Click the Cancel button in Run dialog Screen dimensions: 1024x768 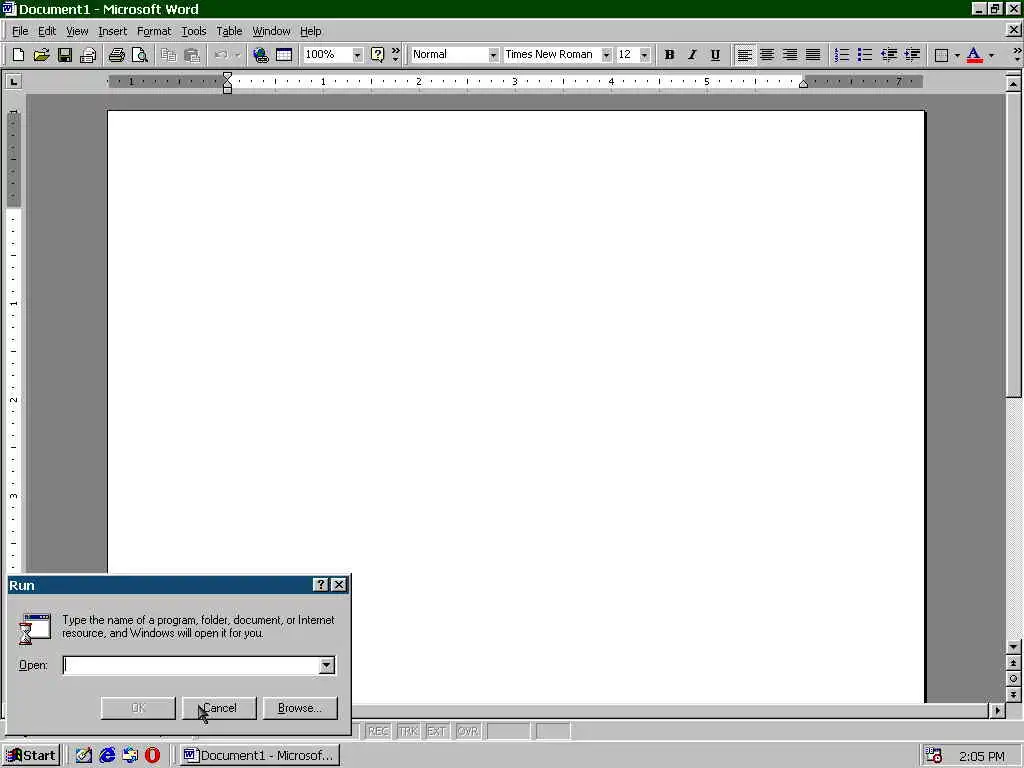219,708
